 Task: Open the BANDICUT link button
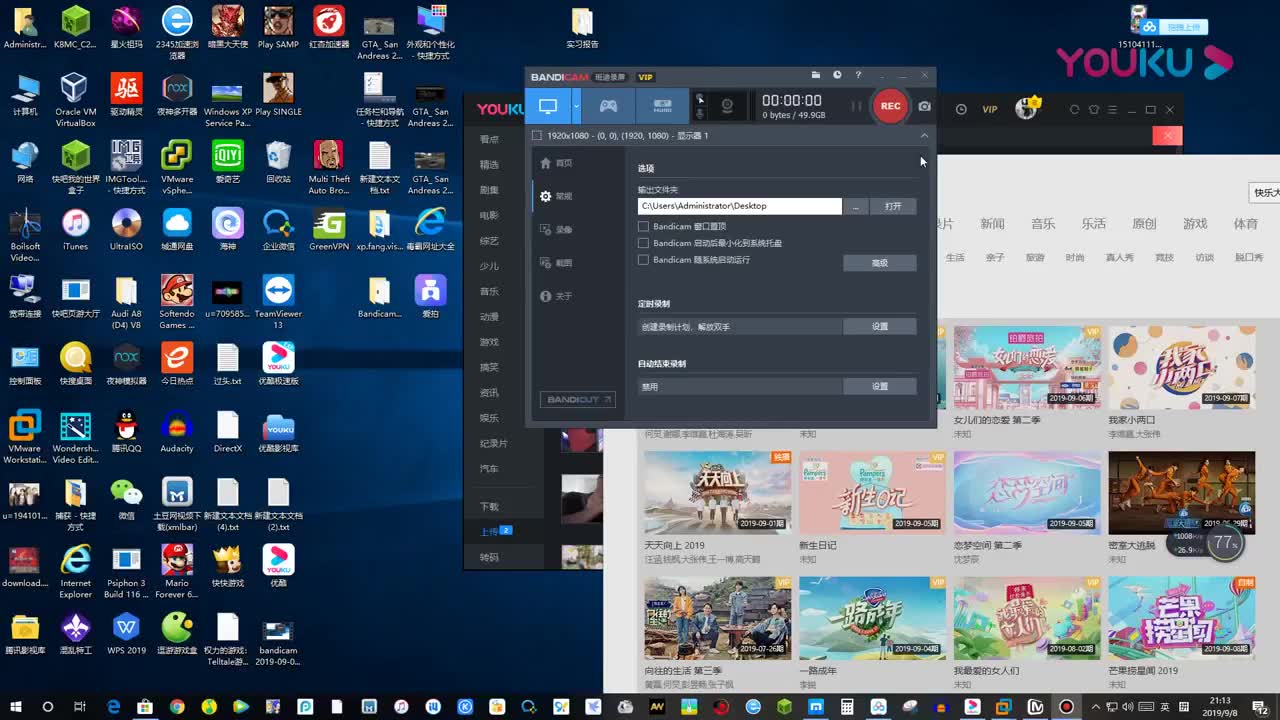tap(578, 399)
